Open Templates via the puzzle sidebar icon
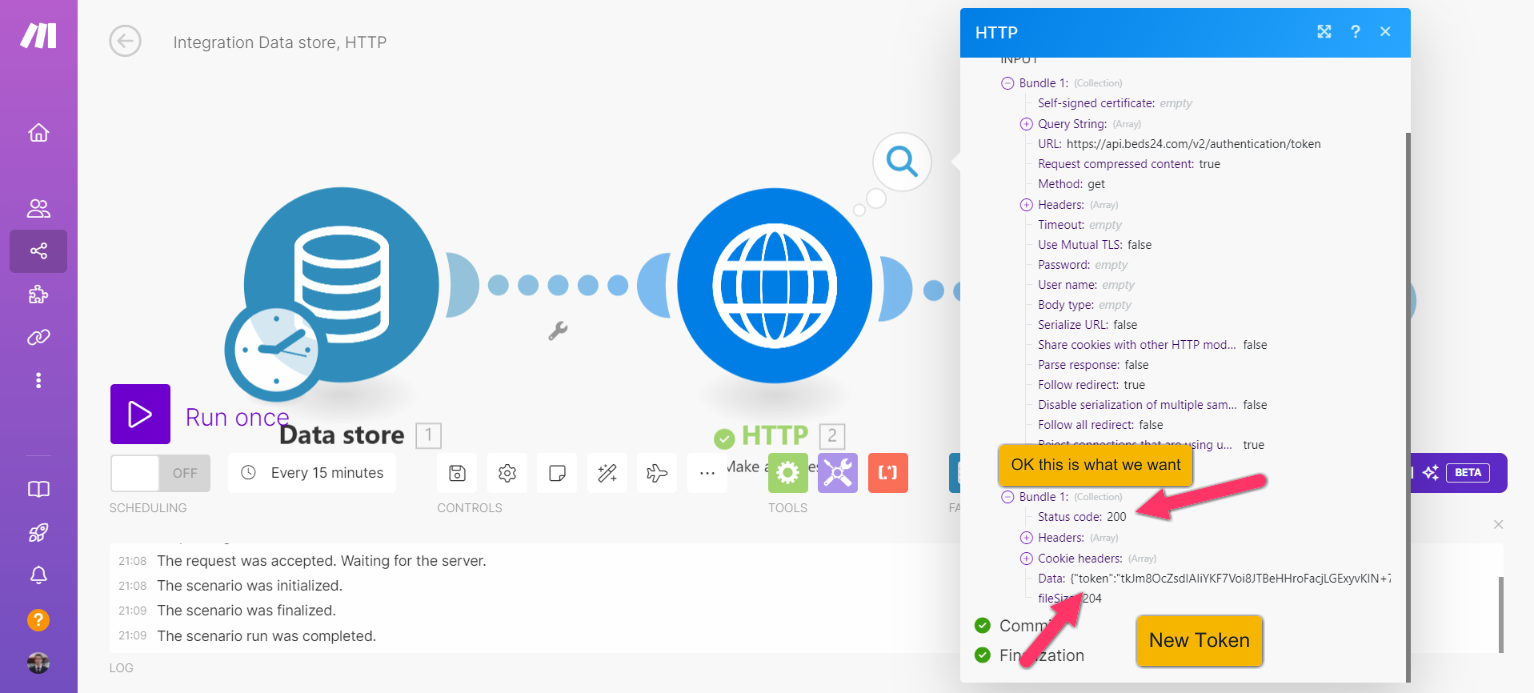Viewport: 1534px width, 693px height. coord(38,294)
